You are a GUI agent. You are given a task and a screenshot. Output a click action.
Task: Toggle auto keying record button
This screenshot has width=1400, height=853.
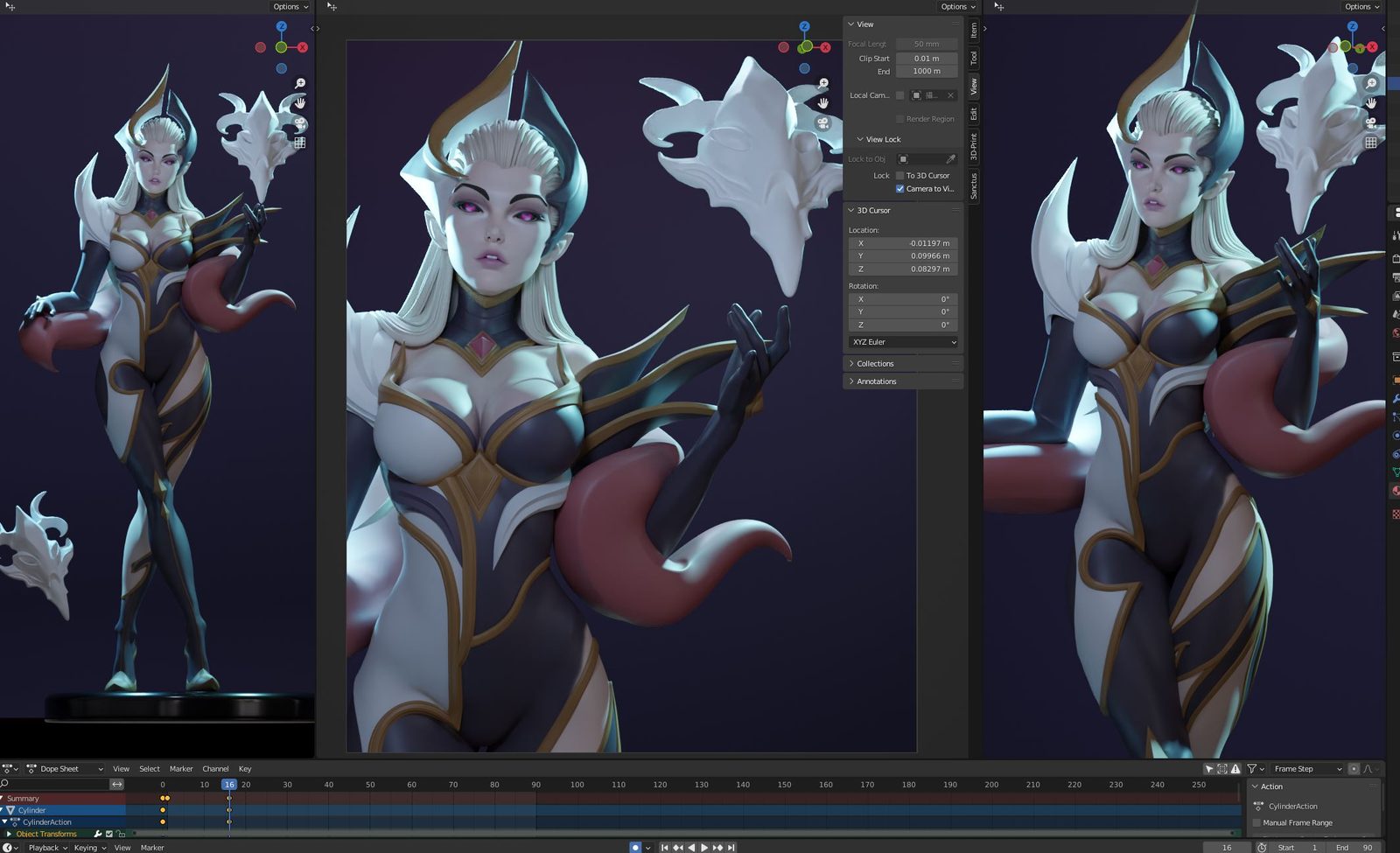tap(635, 848)
